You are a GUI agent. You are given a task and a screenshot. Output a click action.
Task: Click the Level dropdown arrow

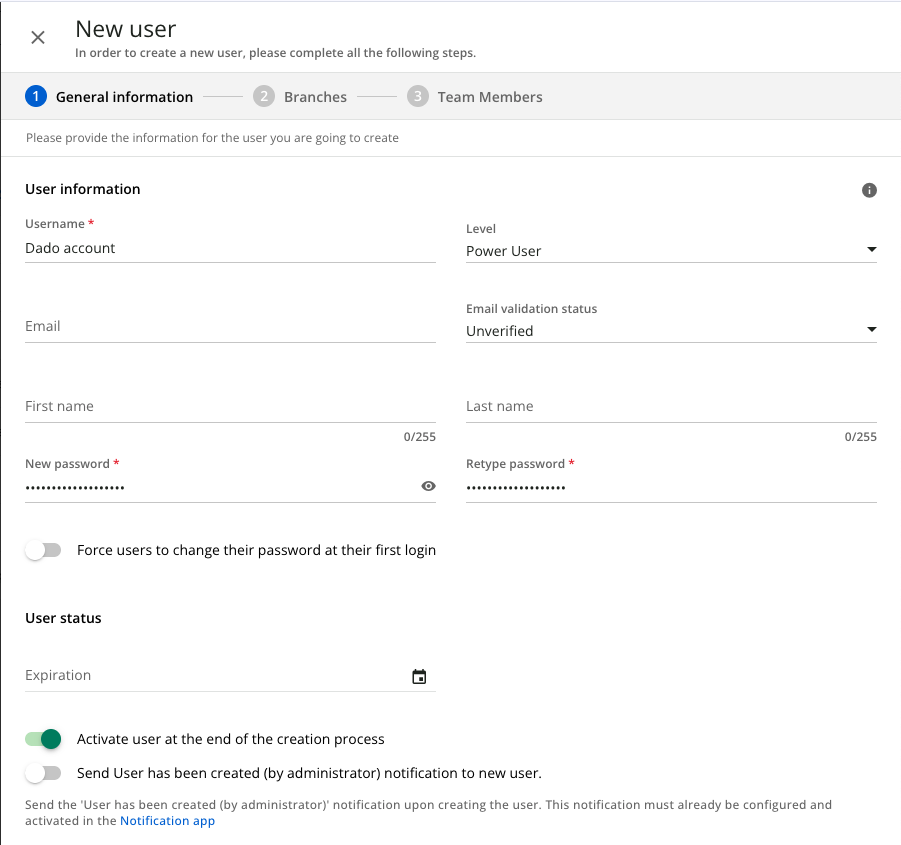click(871, 249)
